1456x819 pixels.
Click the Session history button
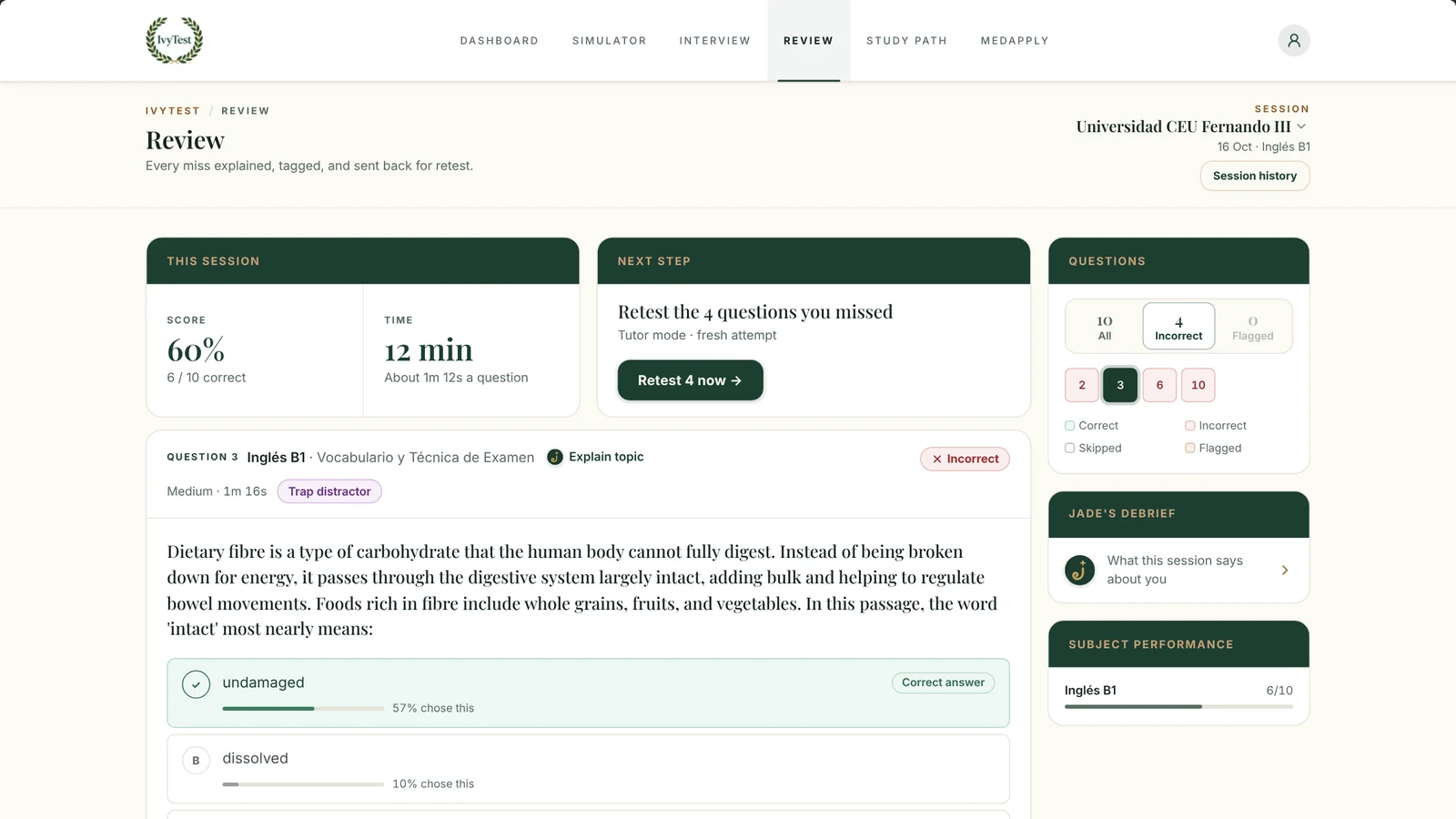1255,176
